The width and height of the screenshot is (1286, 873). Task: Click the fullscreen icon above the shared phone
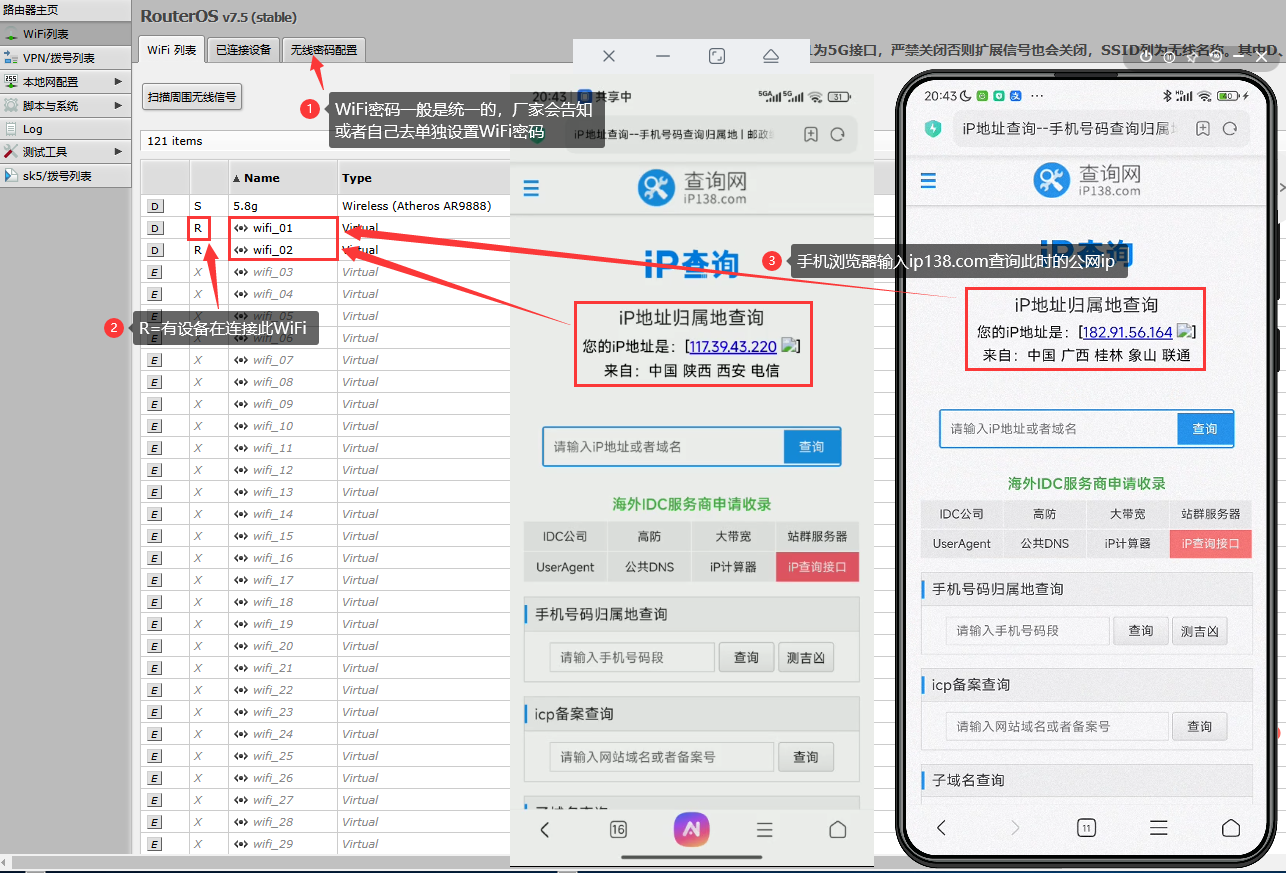pos(717,56)
